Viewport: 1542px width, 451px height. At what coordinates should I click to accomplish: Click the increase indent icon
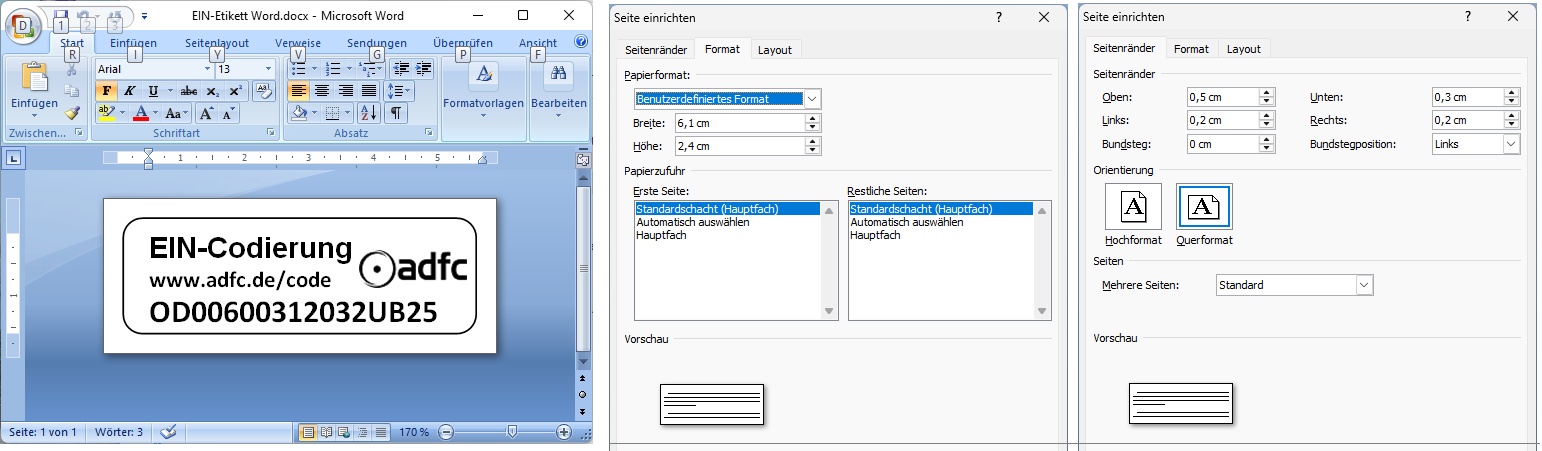click(x=423, y=69)
